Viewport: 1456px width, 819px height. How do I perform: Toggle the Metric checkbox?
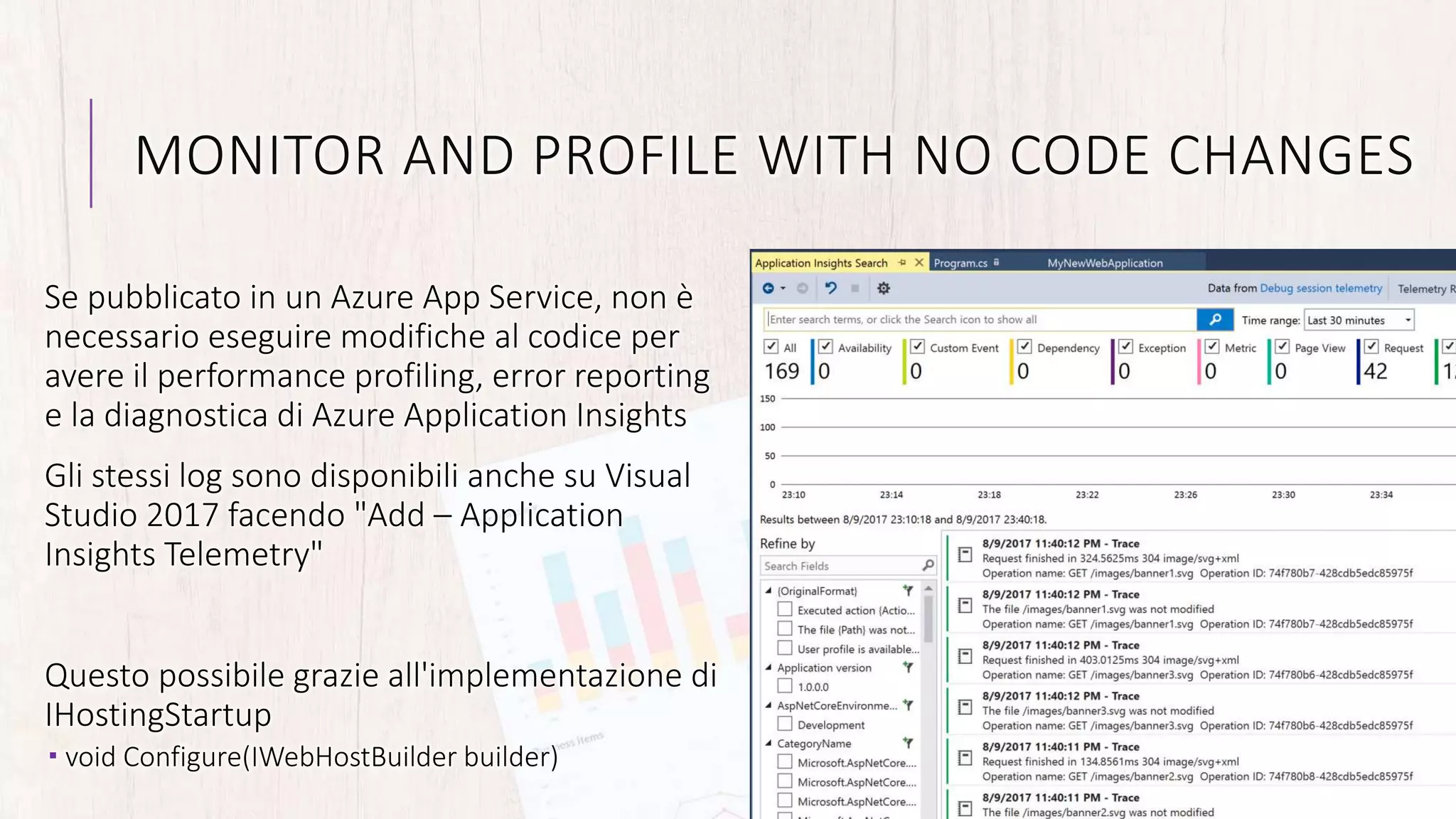tap(1212, 346)
